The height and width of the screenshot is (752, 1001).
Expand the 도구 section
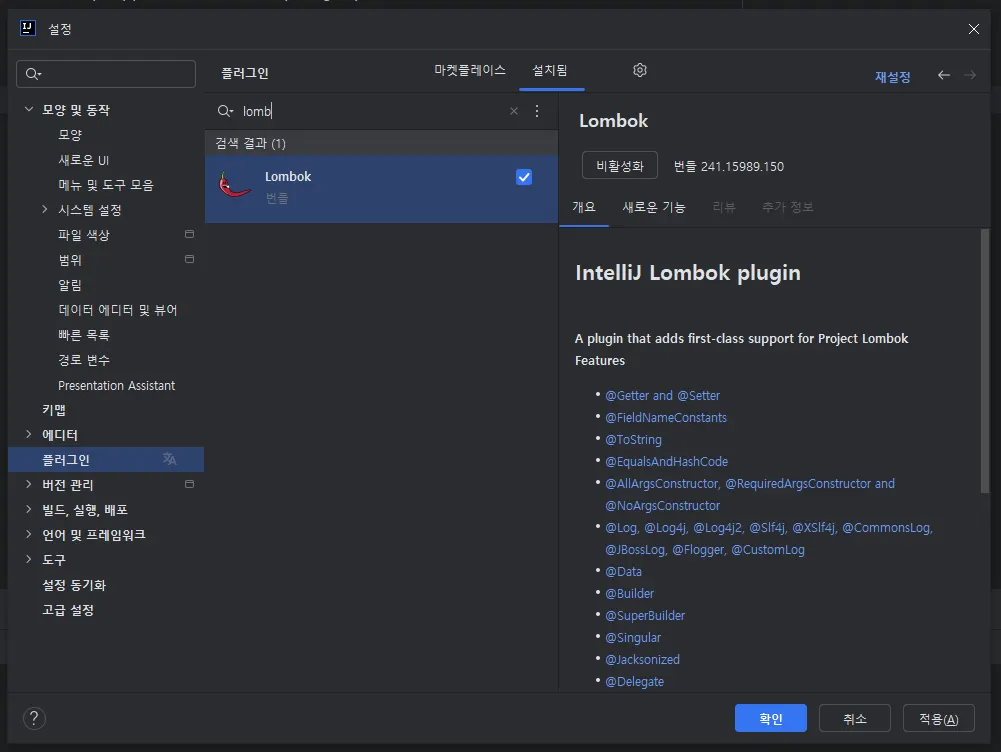tap(29, 559)
